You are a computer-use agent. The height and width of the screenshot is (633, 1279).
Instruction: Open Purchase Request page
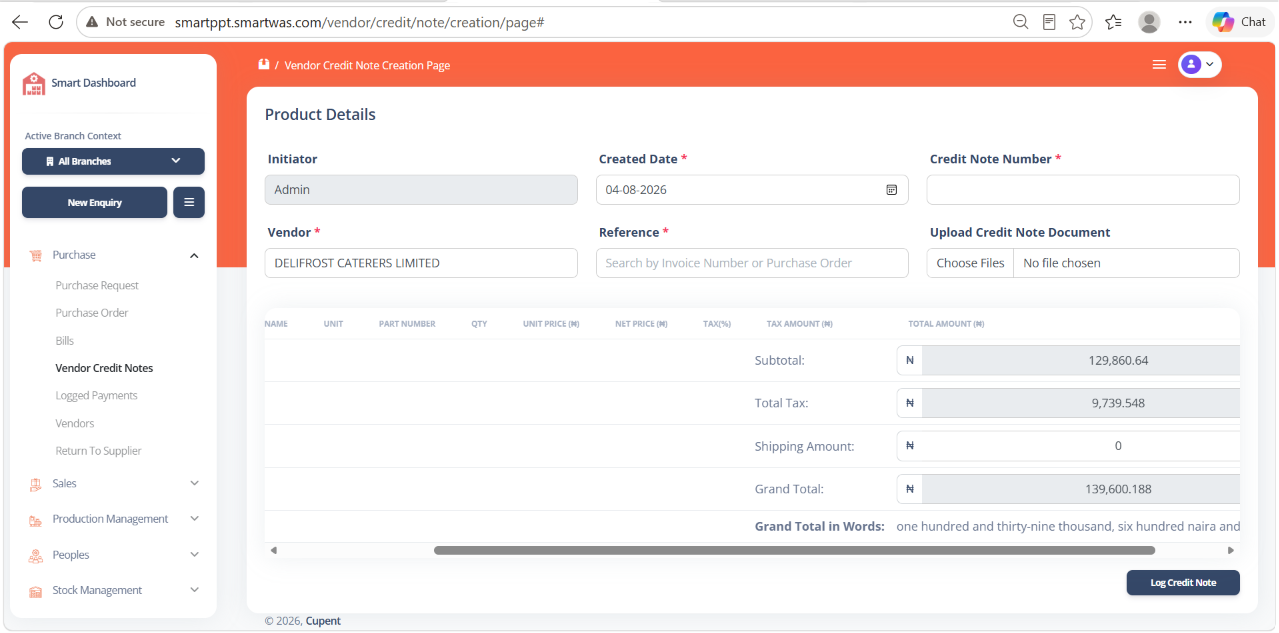(x=97, y=286)
